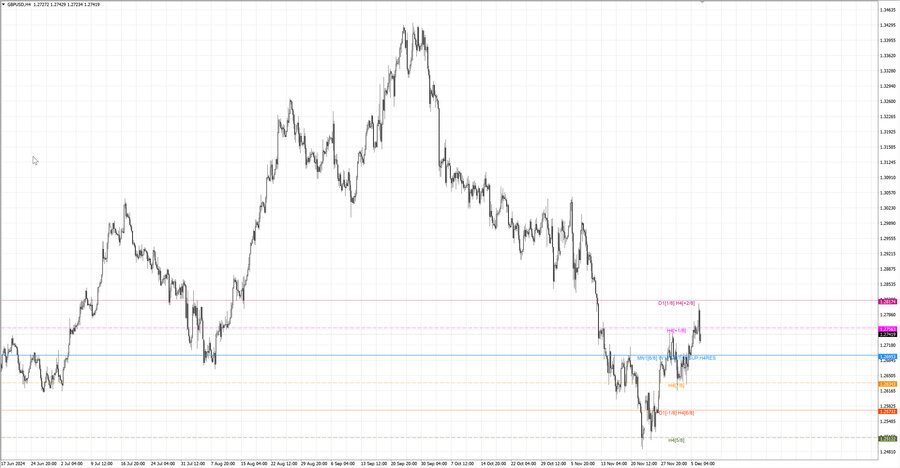Select the orange H4[7/8] level label

(x=676, y=385)
